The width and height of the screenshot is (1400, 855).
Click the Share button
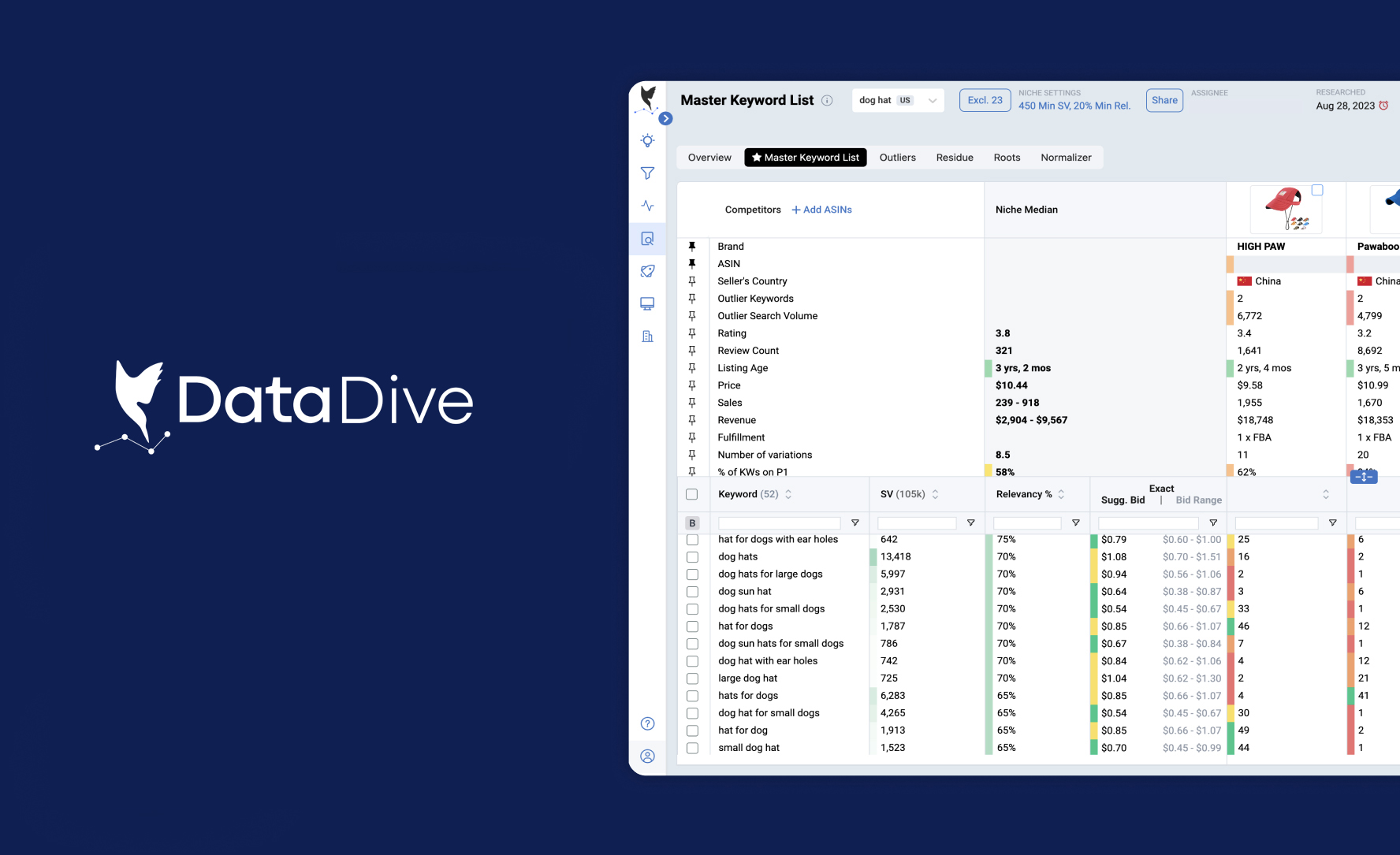pyautogui.click(x=1164, y=100)
